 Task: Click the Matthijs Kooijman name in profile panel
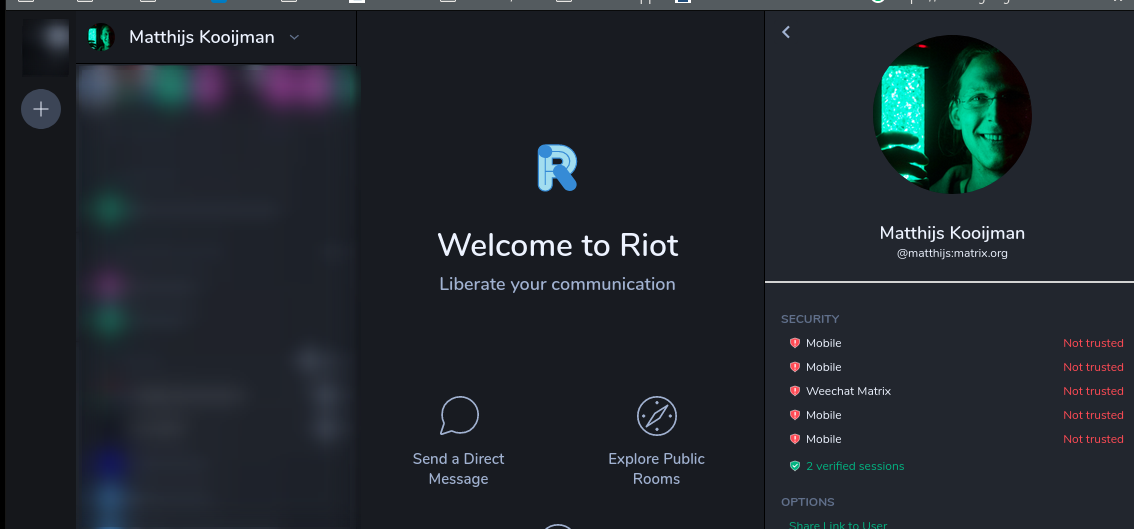point(952,232)
